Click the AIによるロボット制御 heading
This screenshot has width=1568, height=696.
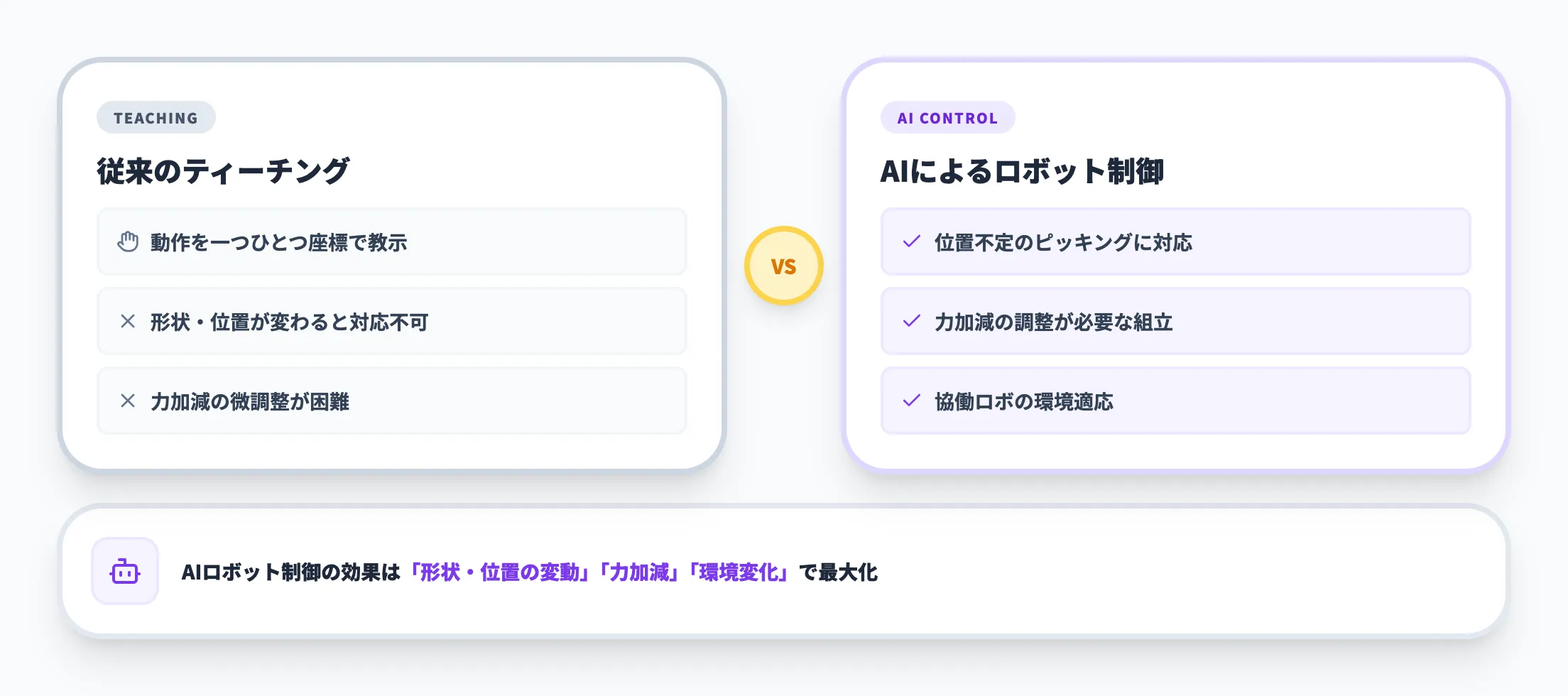(x=1021, y=171)
